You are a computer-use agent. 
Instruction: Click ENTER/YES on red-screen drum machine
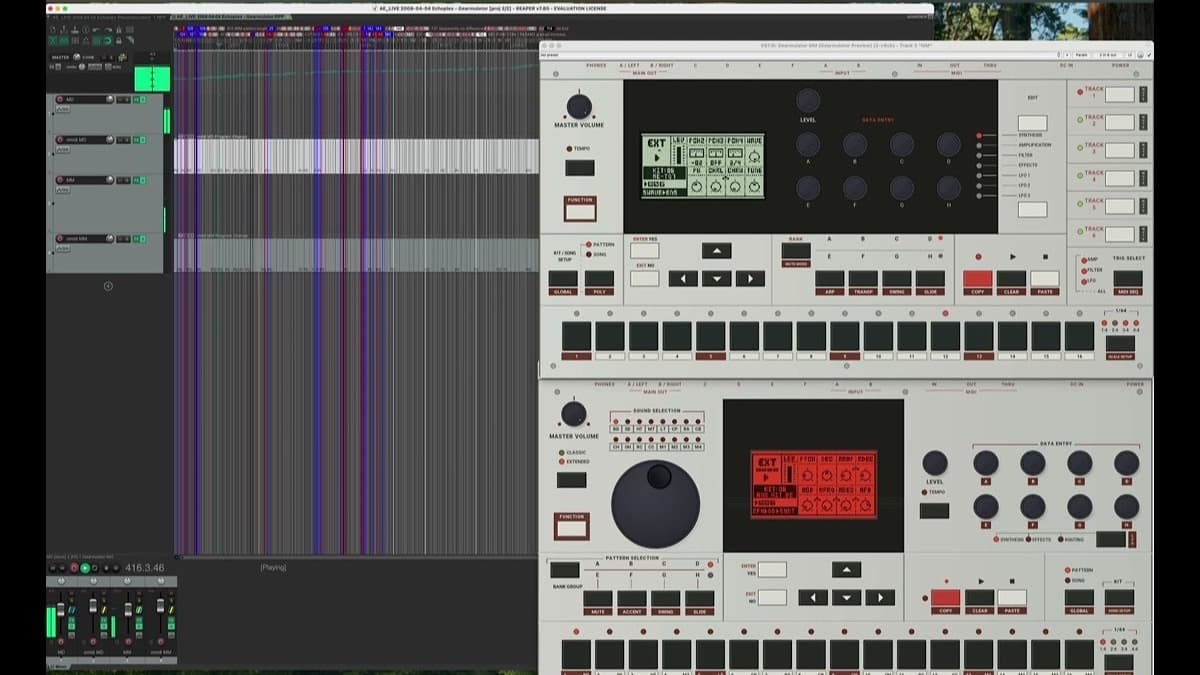tap(772, 570)
